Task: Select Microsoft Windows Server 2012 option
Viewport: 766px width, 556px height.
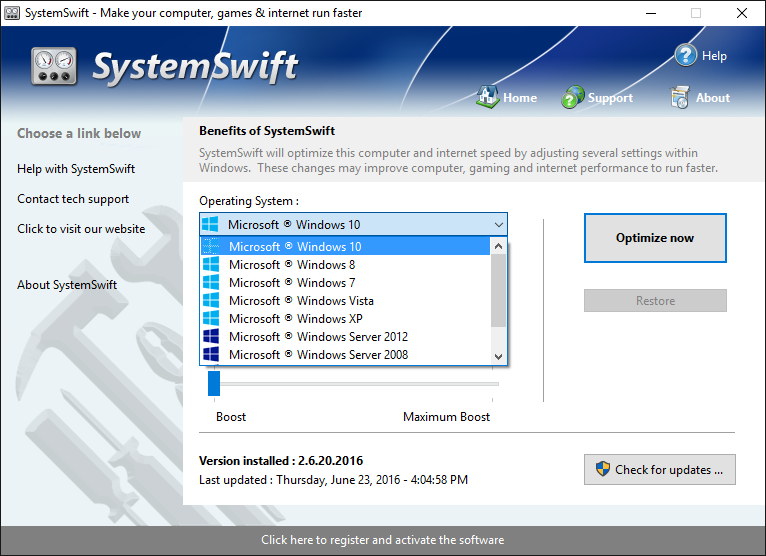Action: point(345,337)
